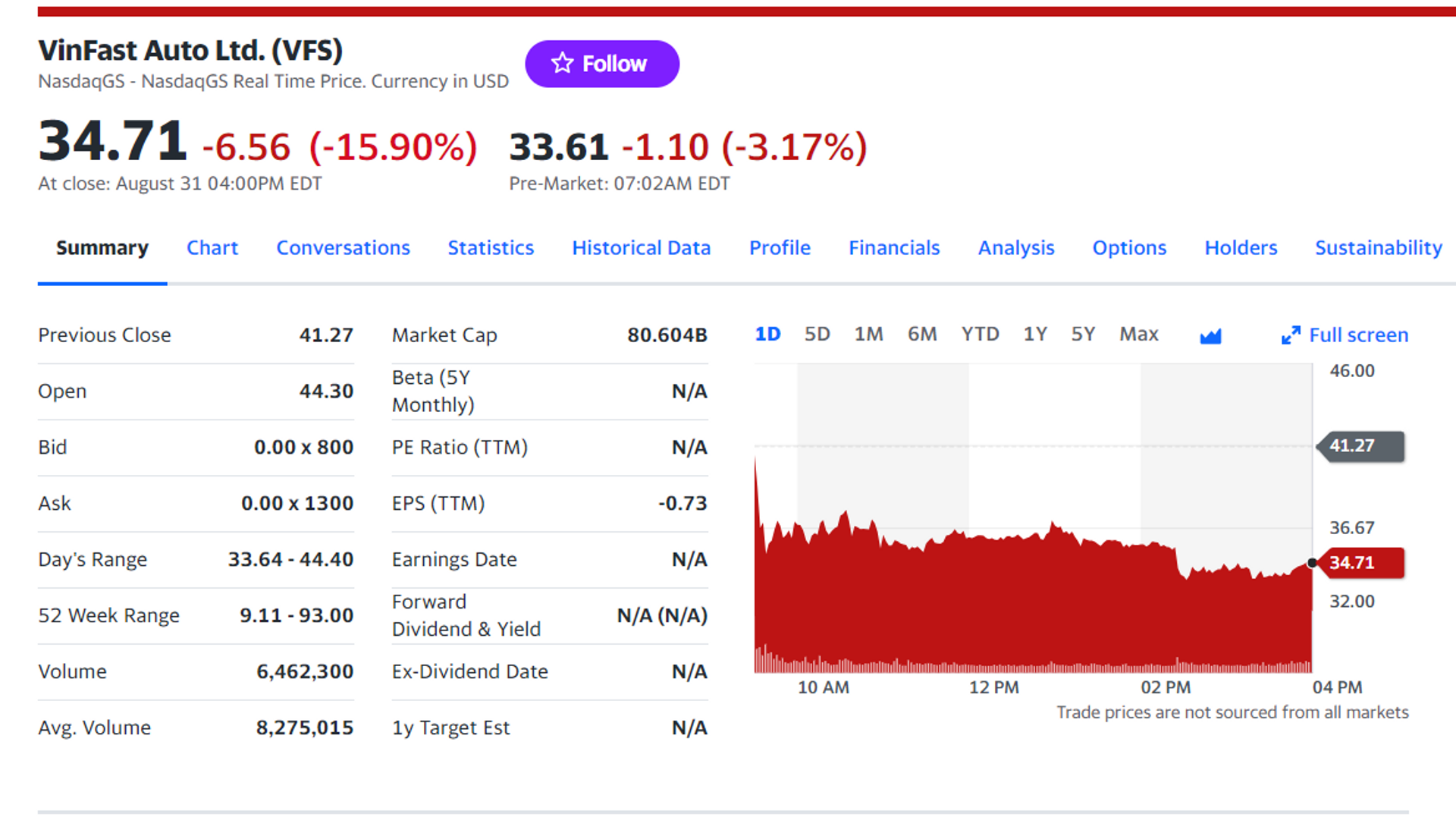Screen dimensions: 1456x830
Task: Switch to the Chart tab
Action: [x=212, y=247]
